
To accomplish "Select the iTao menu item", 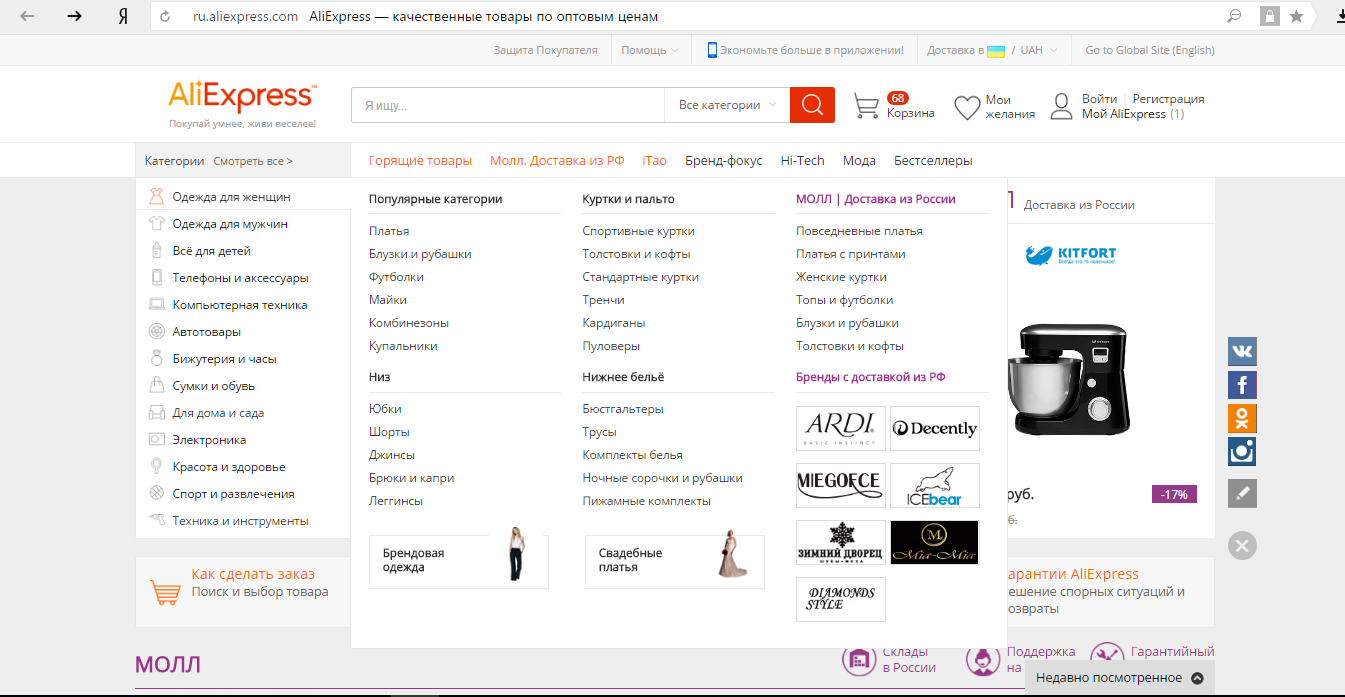I will tap(655, 161).
